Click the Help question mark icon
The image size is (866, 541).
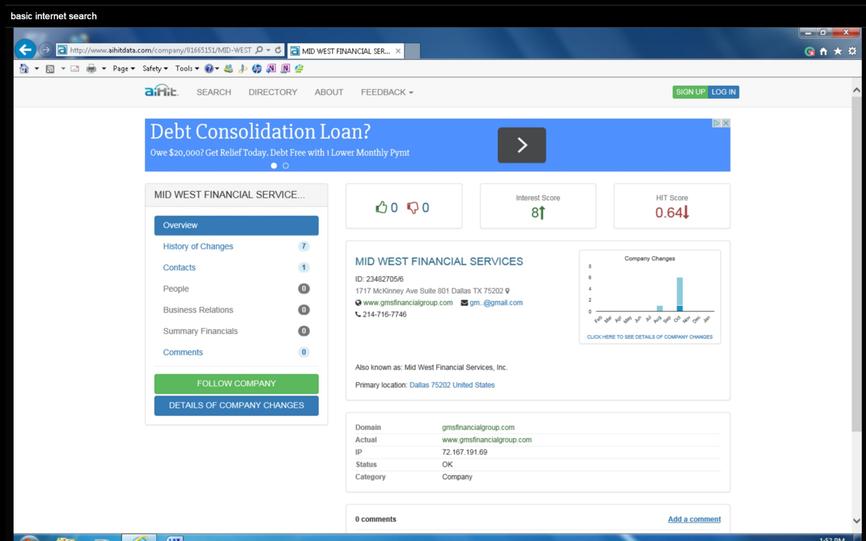(209, 68)
